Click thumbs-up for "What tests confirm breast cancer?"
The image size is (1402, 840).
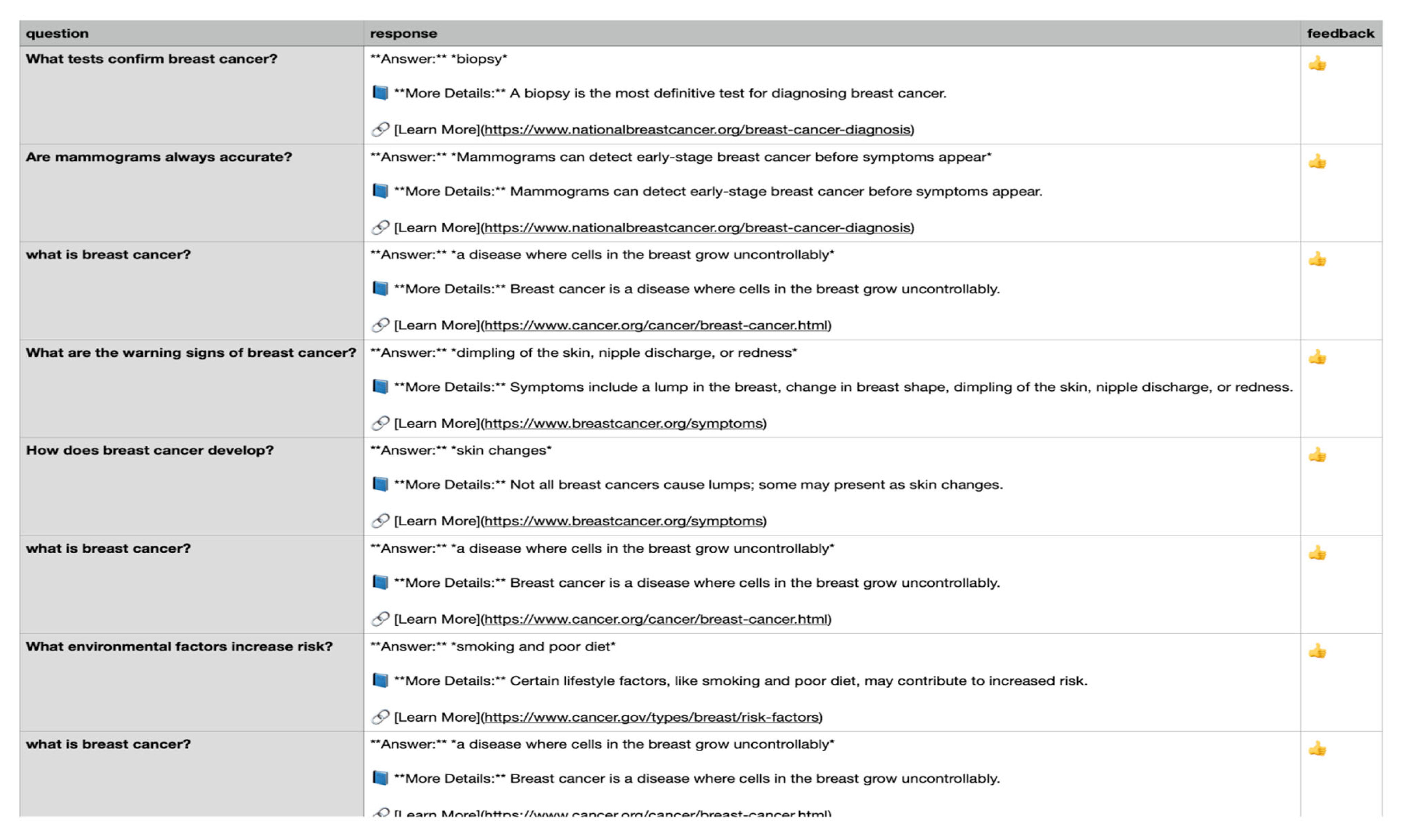(x=1317, y=63)
